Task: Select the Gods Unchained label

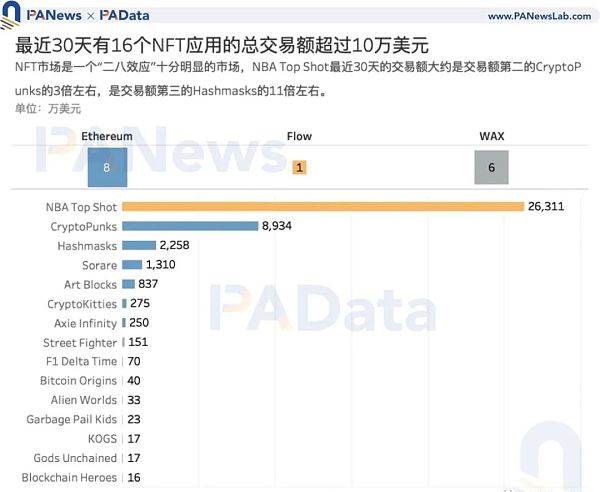Action: point(75,458)
